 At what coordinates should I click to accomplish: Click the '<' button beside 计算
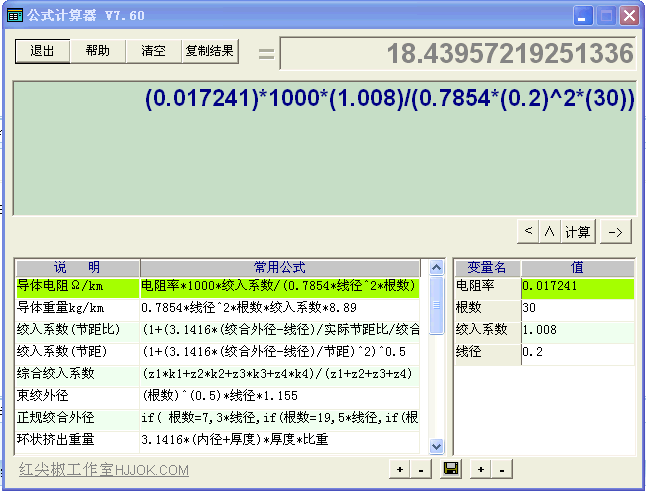[528, 232]
